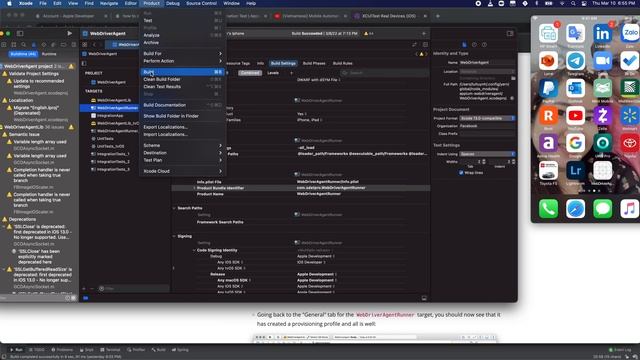Select the Levels filter toggle
Image resolution: width=640 pixels, height=360 pixels.
tap(273, 73)
